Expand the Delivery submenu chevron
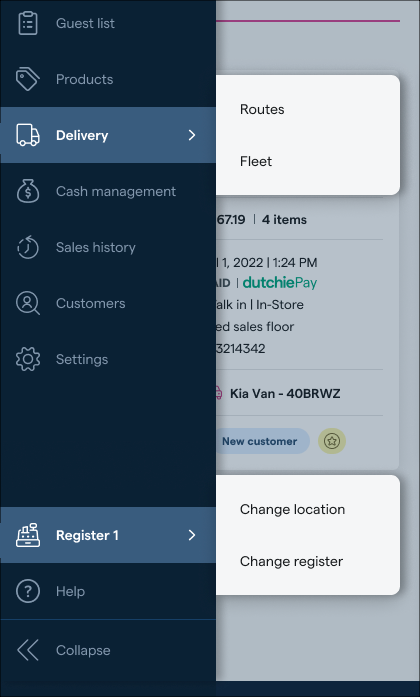 click(x=192, y=135)
